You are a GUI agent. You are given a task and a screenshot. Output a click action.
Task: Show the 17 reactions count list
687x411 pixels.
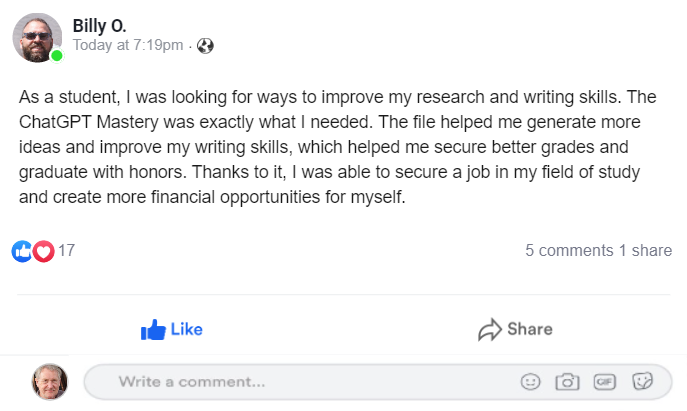coord(67,251)
